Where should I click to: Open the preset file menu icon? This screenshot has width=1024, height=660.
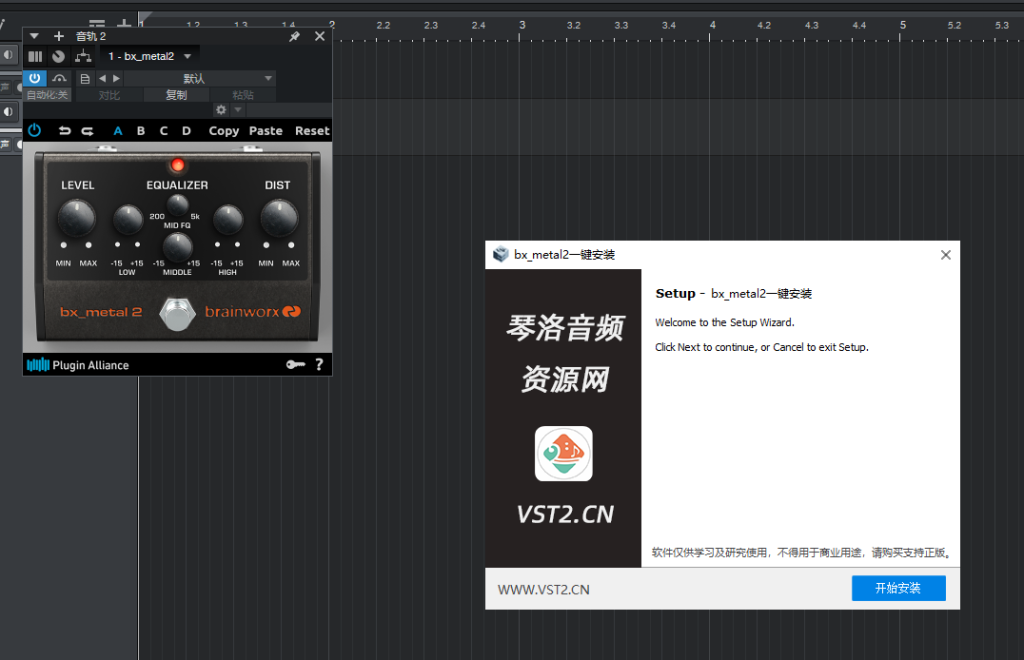point(84,78)
